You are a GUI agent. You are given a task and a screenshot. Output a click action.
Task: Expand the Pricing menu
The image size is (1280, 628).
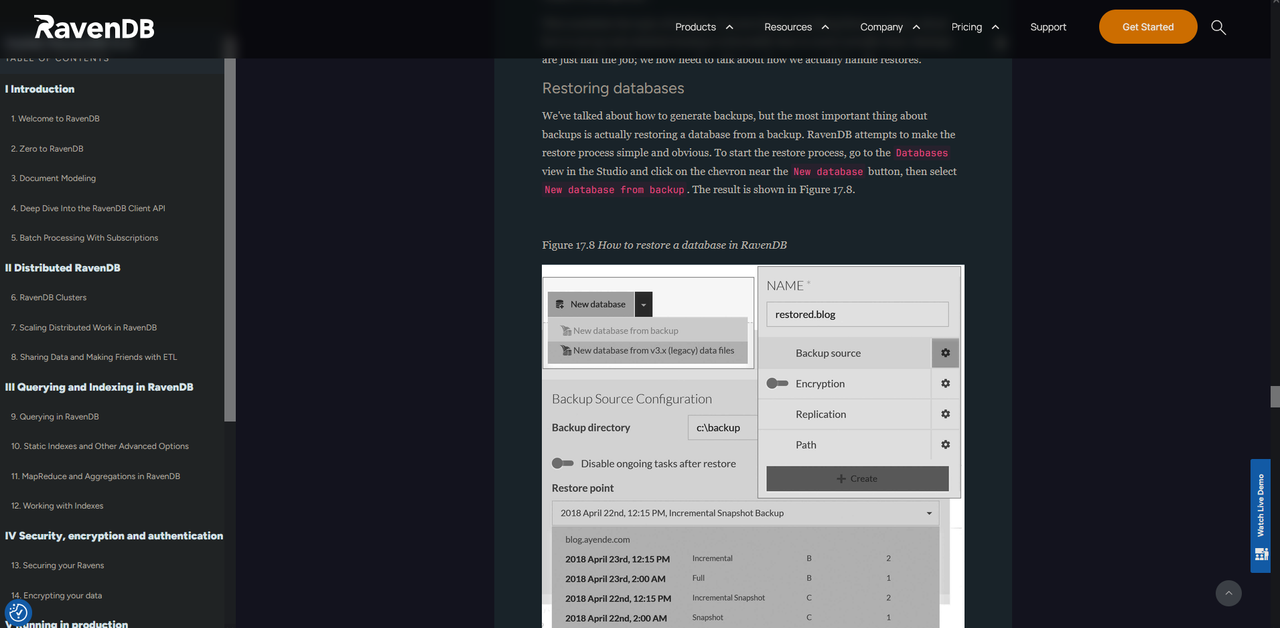[x=975, y=27]
